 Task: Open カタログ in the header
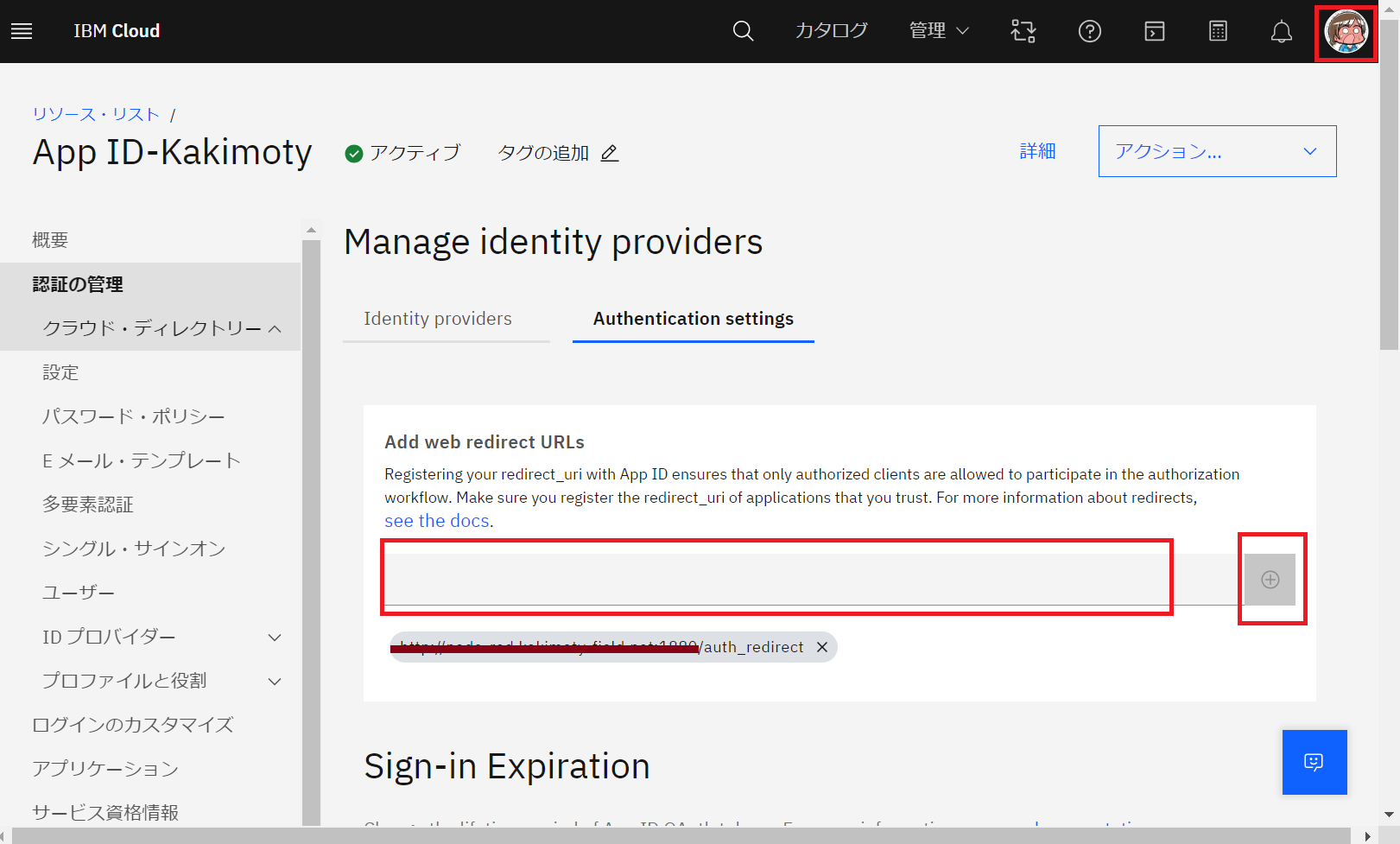(832, 31)
